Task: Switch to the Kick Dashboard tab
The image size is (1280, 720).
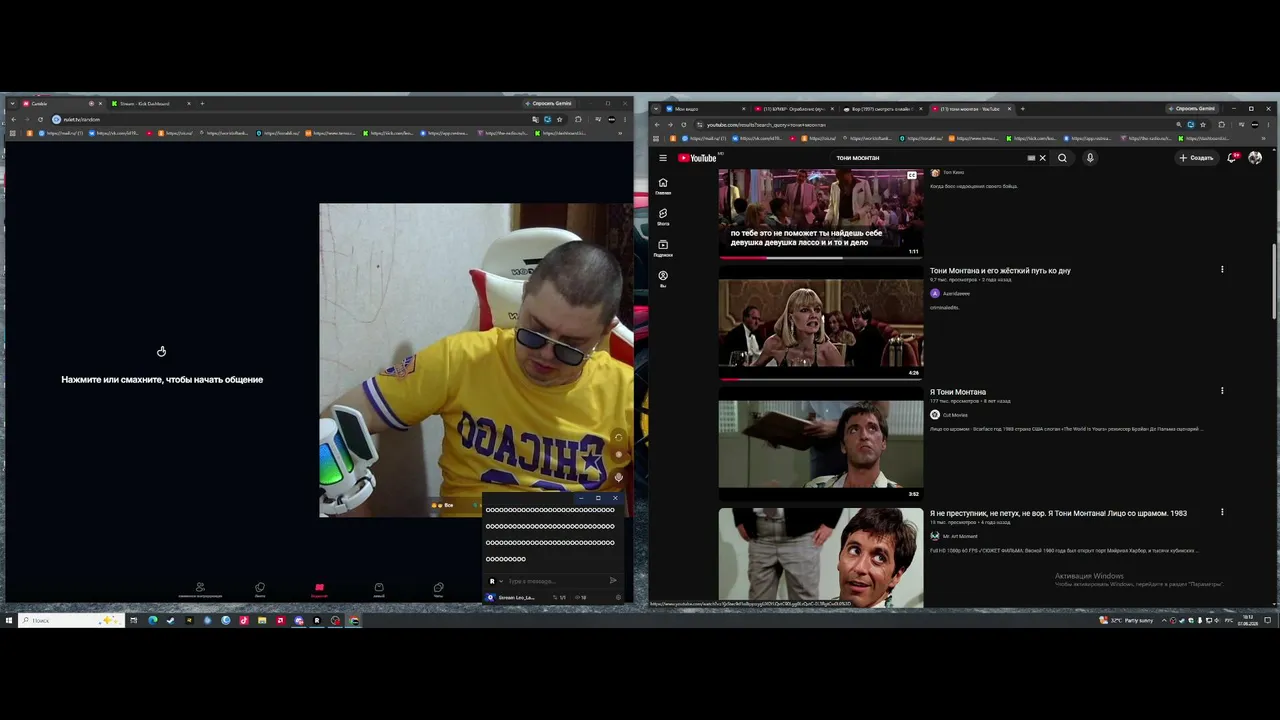Action: click(x=150, y=103)
